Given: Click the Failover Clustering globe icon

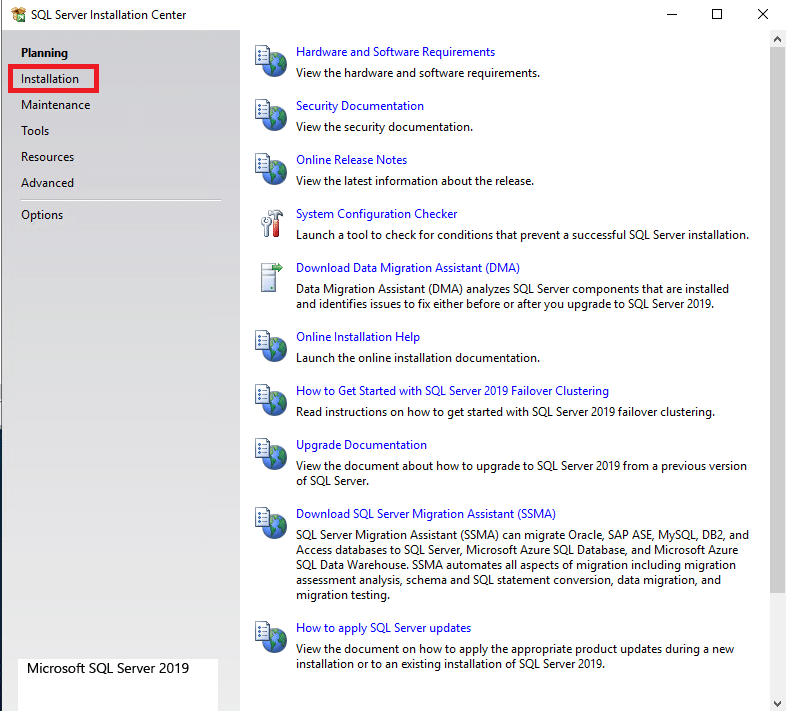Looking at the screenshot, I should coord(271,400).
